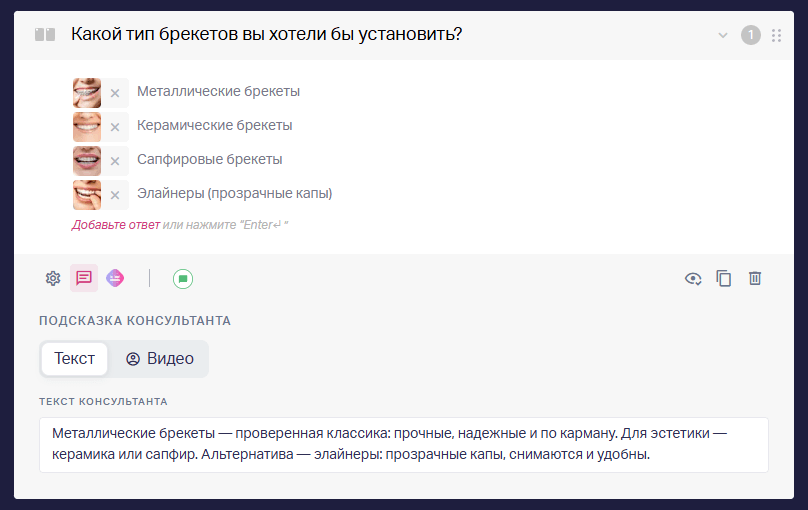Screen dimensions: 808x510
Task: Duplicate the question with copy icon
Action: (723, 278)
